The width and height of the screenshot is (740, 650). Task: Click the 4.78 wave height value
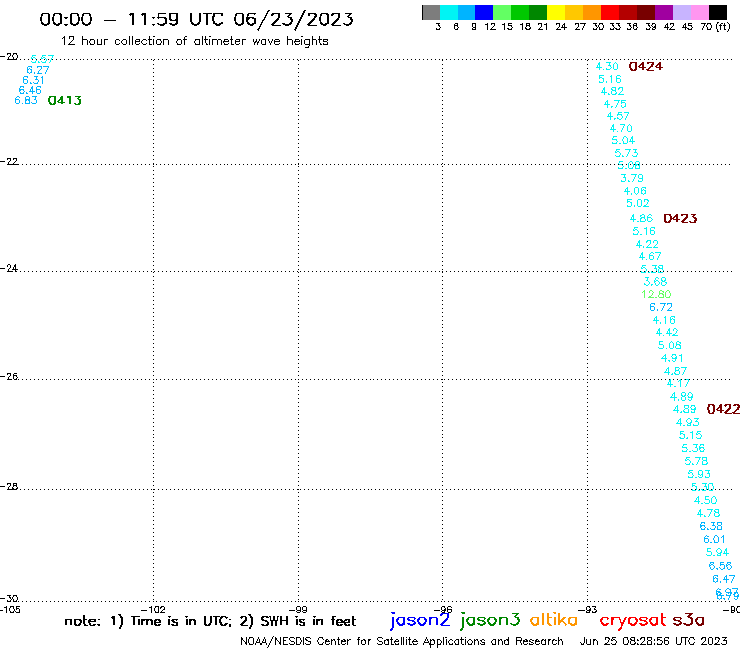pyautogui.click(x=708, y=514)
